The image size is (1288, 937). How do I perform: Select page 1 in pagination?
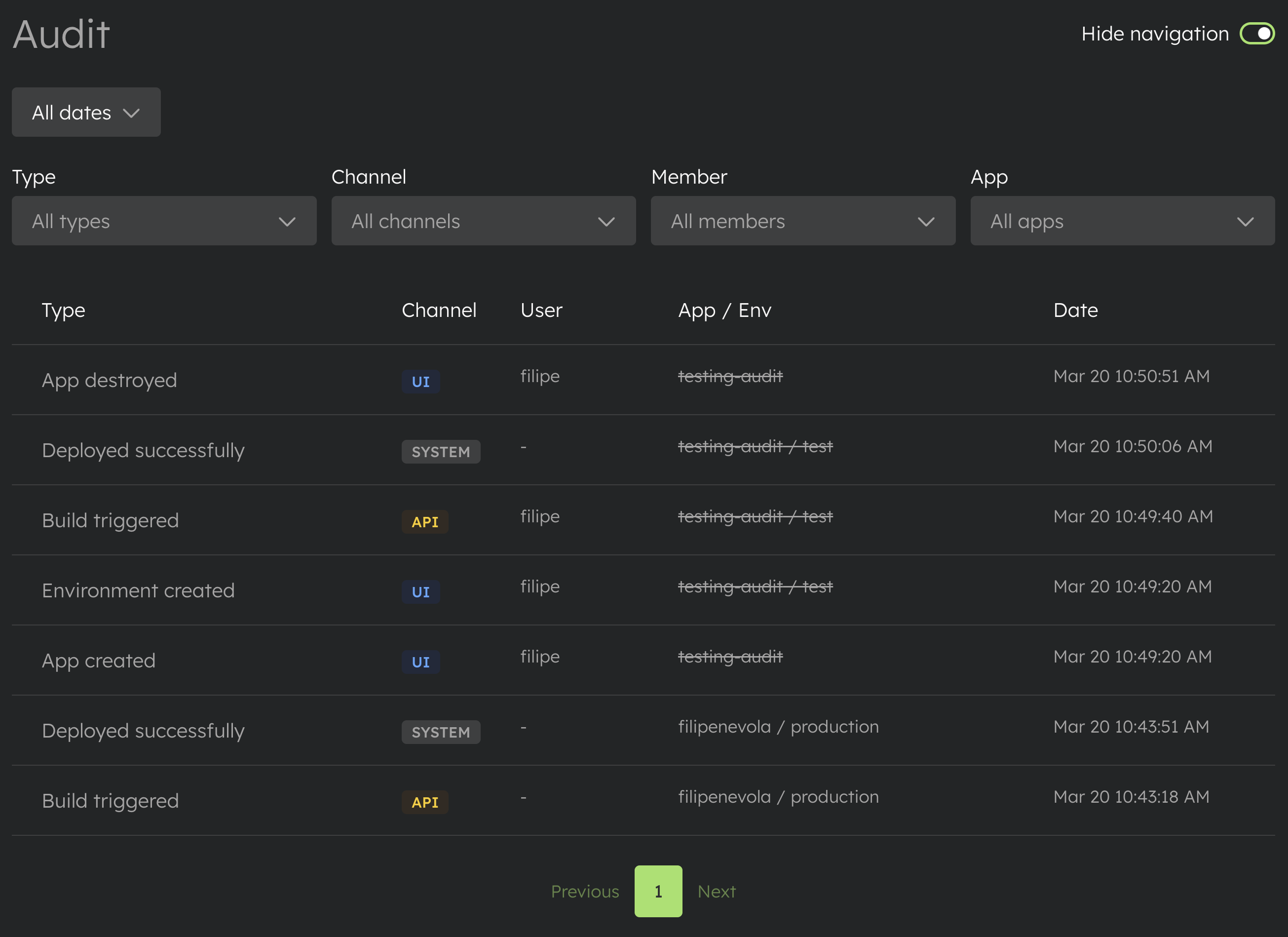(x=658, y=891)
